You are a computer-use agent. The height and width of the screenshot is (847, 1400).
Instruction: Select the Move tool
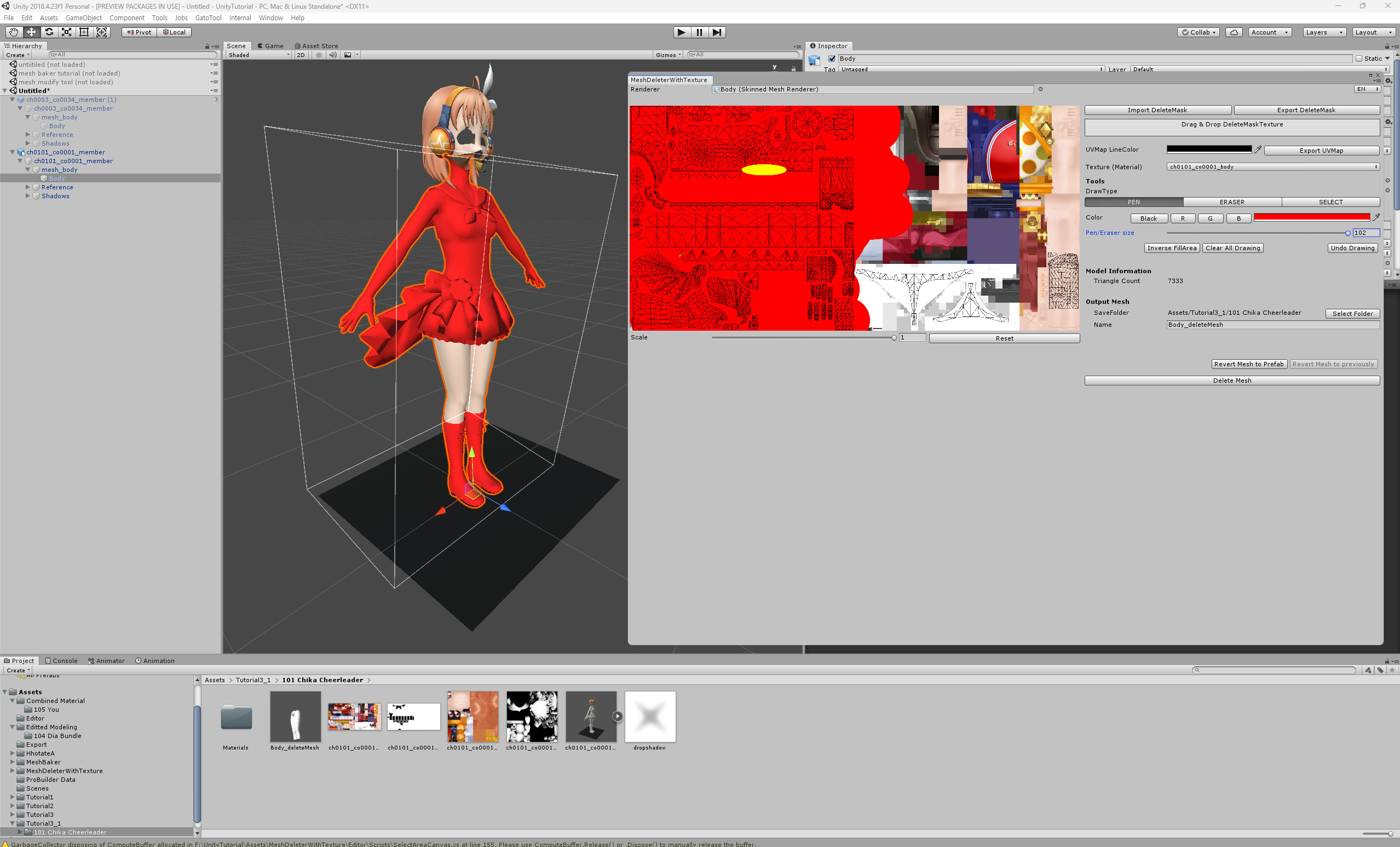point(31,32)
